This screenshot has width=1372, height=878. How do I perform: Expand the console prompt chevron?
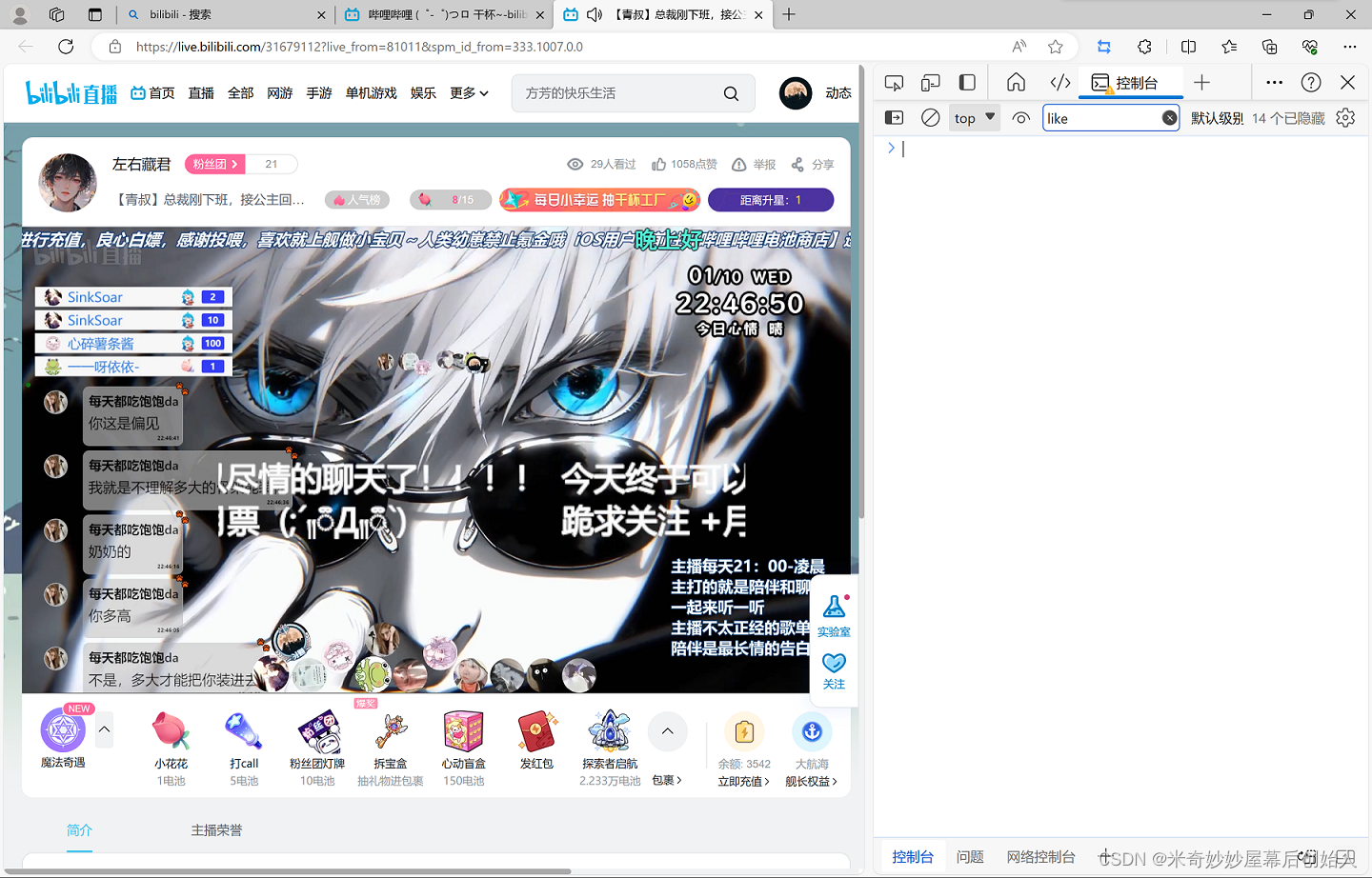pos(891,148)
